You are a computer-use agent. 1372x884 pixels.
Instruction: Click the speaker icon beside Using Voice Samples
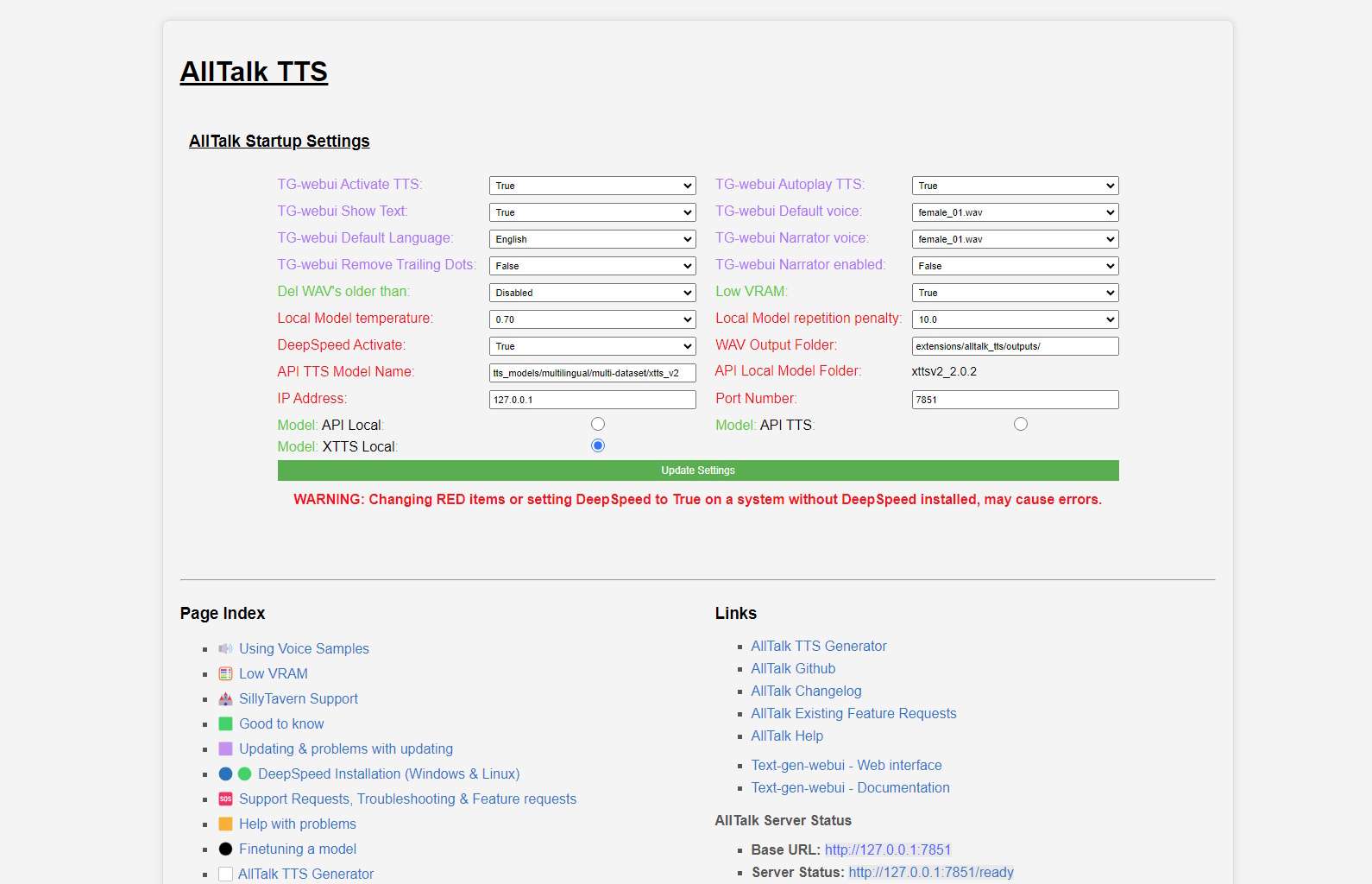[225, 648]
